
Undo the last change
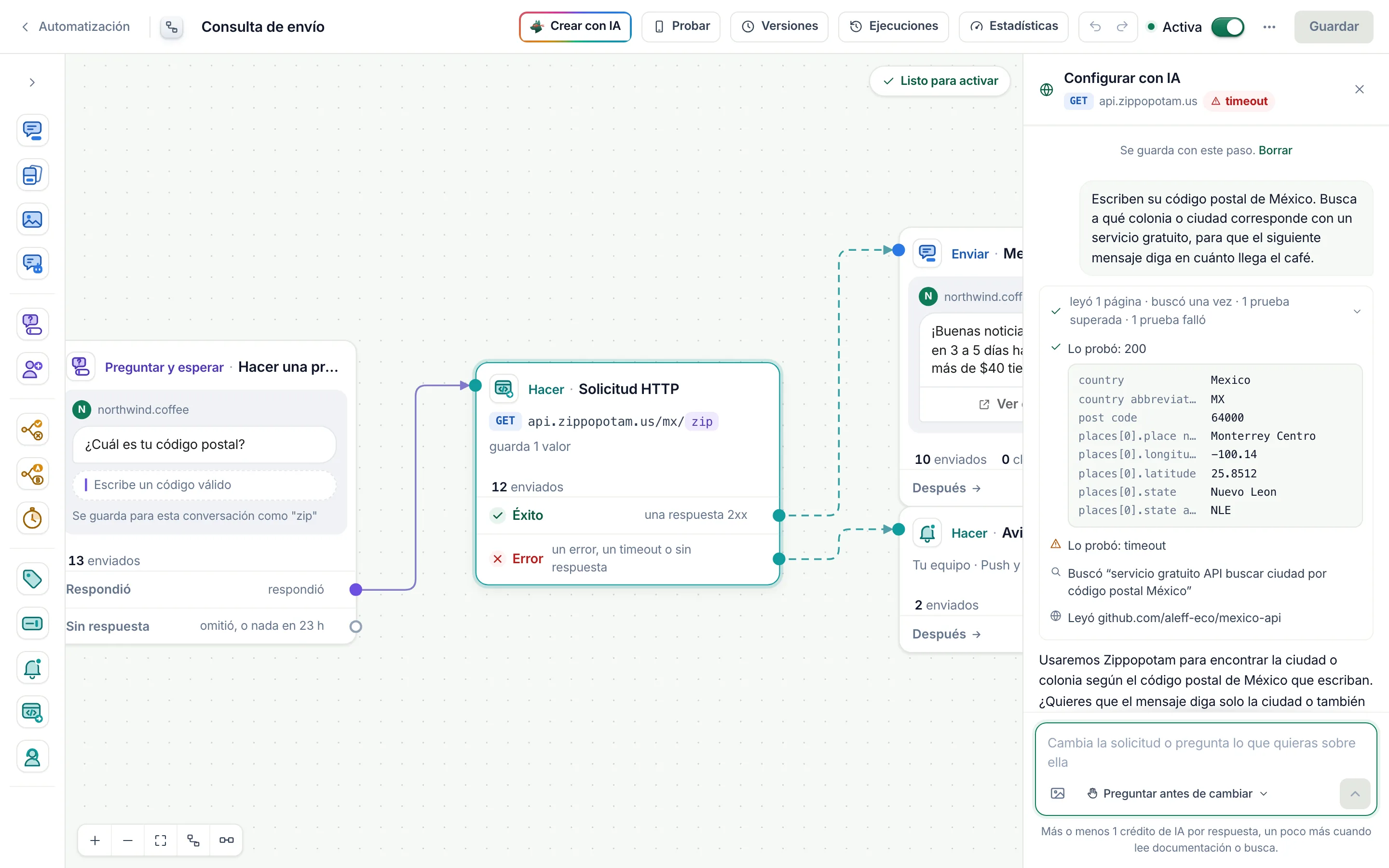click(x=1095, y=27)
